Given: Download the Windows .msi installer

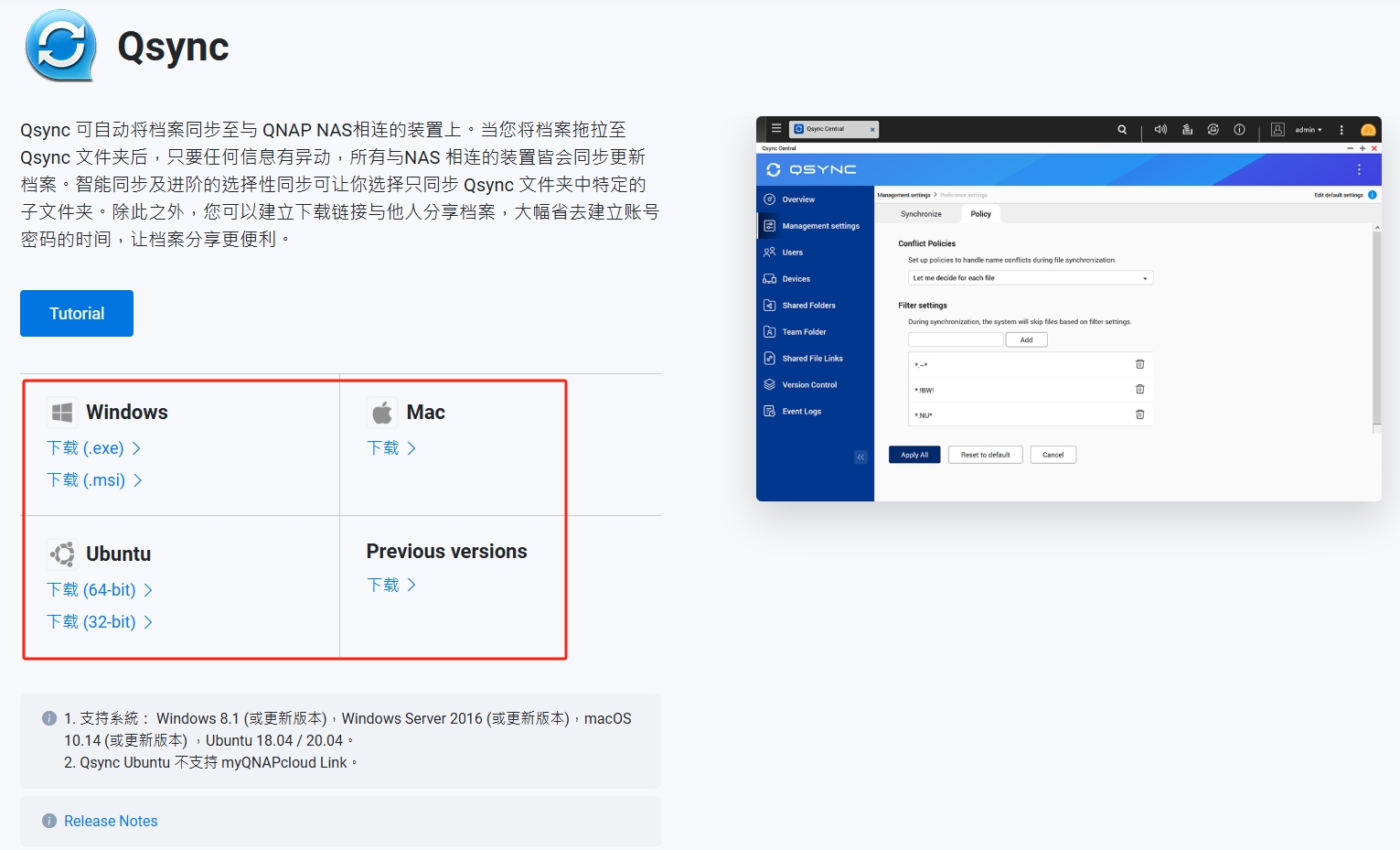Looking at the screenshot, I should [94, 480].
